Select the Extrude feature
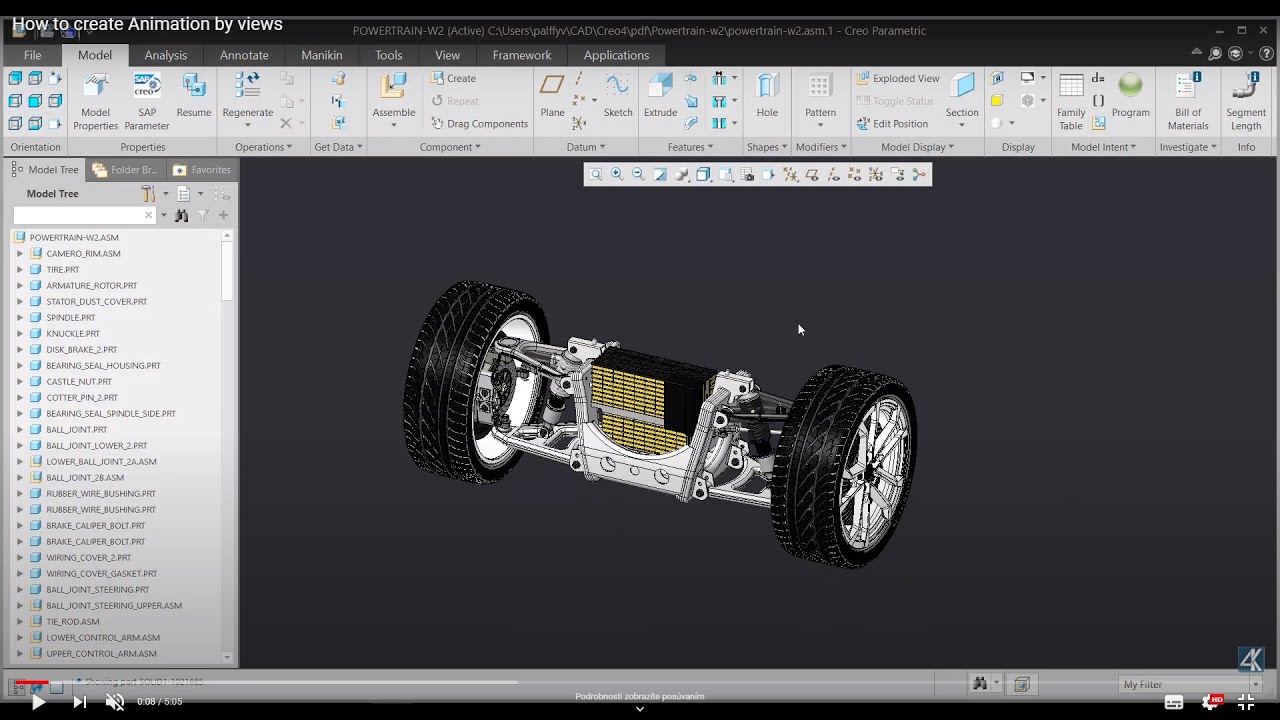The width and height of the screenshot is (1280, 720). (660, 96)
